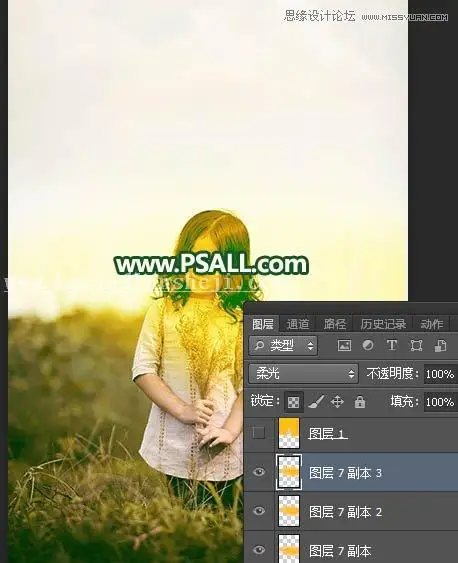This screenshot has width=458, height=563.
Task: Switch to the 历史记录 tab
Action: click(383, 324)
